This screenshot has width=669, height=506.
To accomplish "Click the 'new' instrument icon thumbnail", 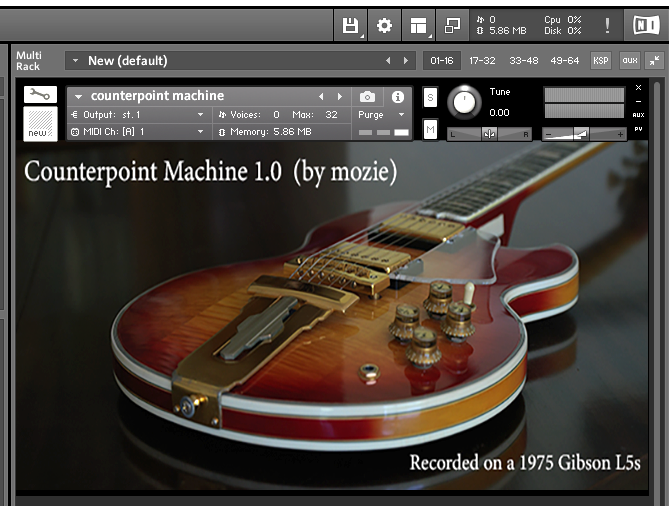I will 40,123.
